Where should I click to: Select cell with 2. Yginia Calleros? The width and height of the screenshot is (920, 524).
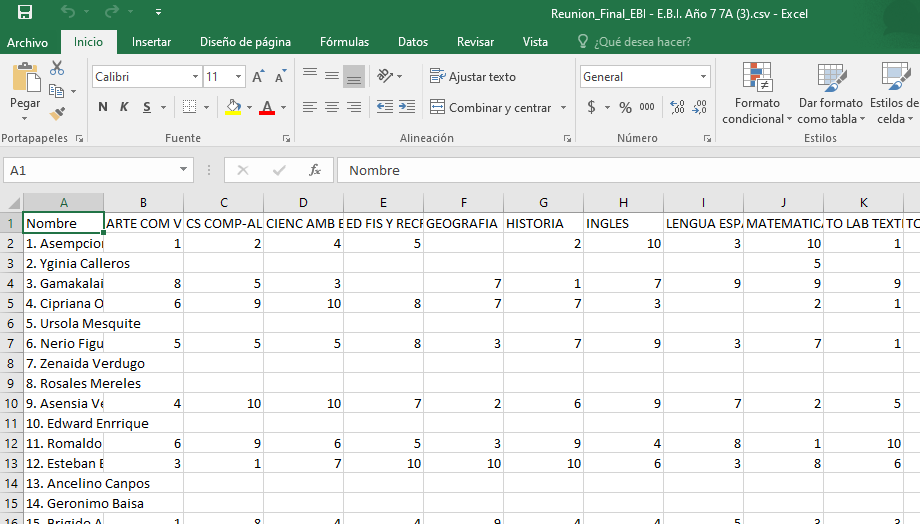63,263
